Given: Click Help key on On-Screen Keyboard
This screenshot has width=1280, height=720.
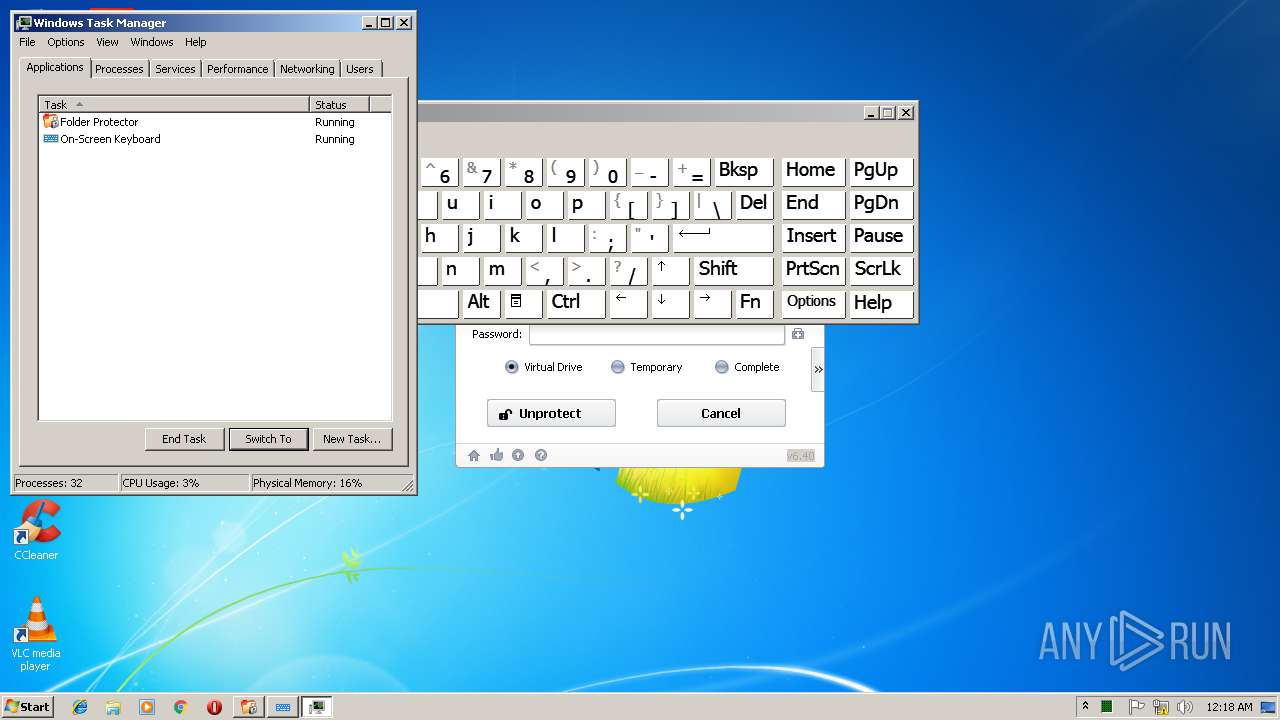Looking at the screenshot, I should (881, 303).
